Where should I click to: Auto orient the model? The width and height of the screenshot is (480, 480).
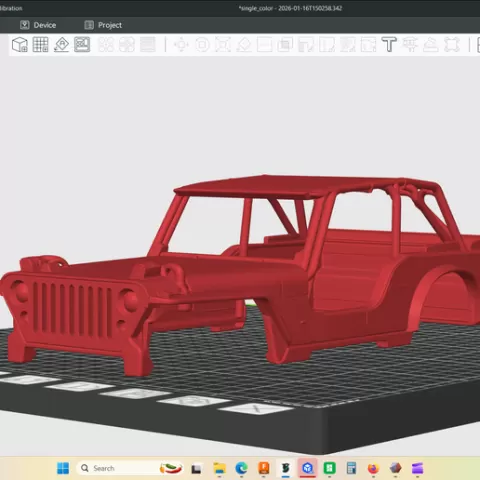(x=61, y=44)
